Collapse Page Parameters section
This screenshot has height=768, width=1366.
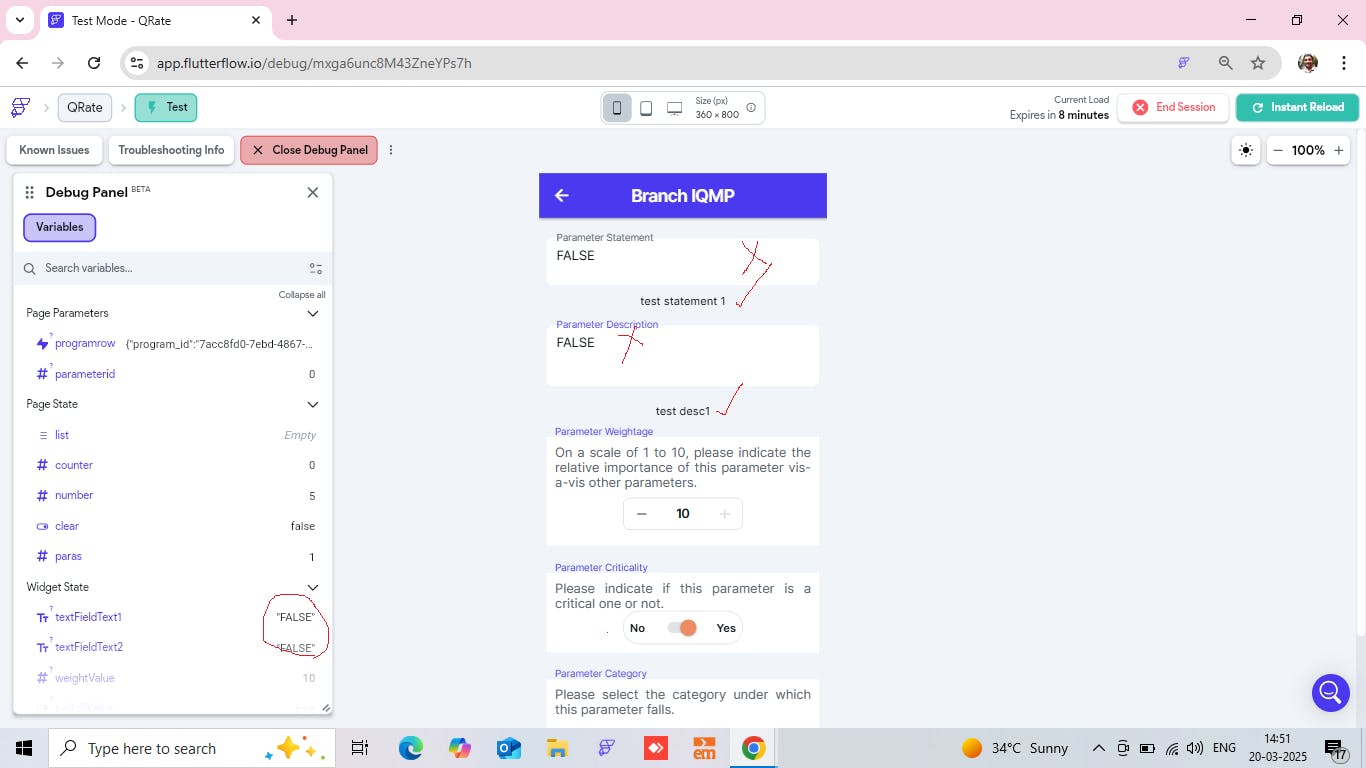(313, 313)
